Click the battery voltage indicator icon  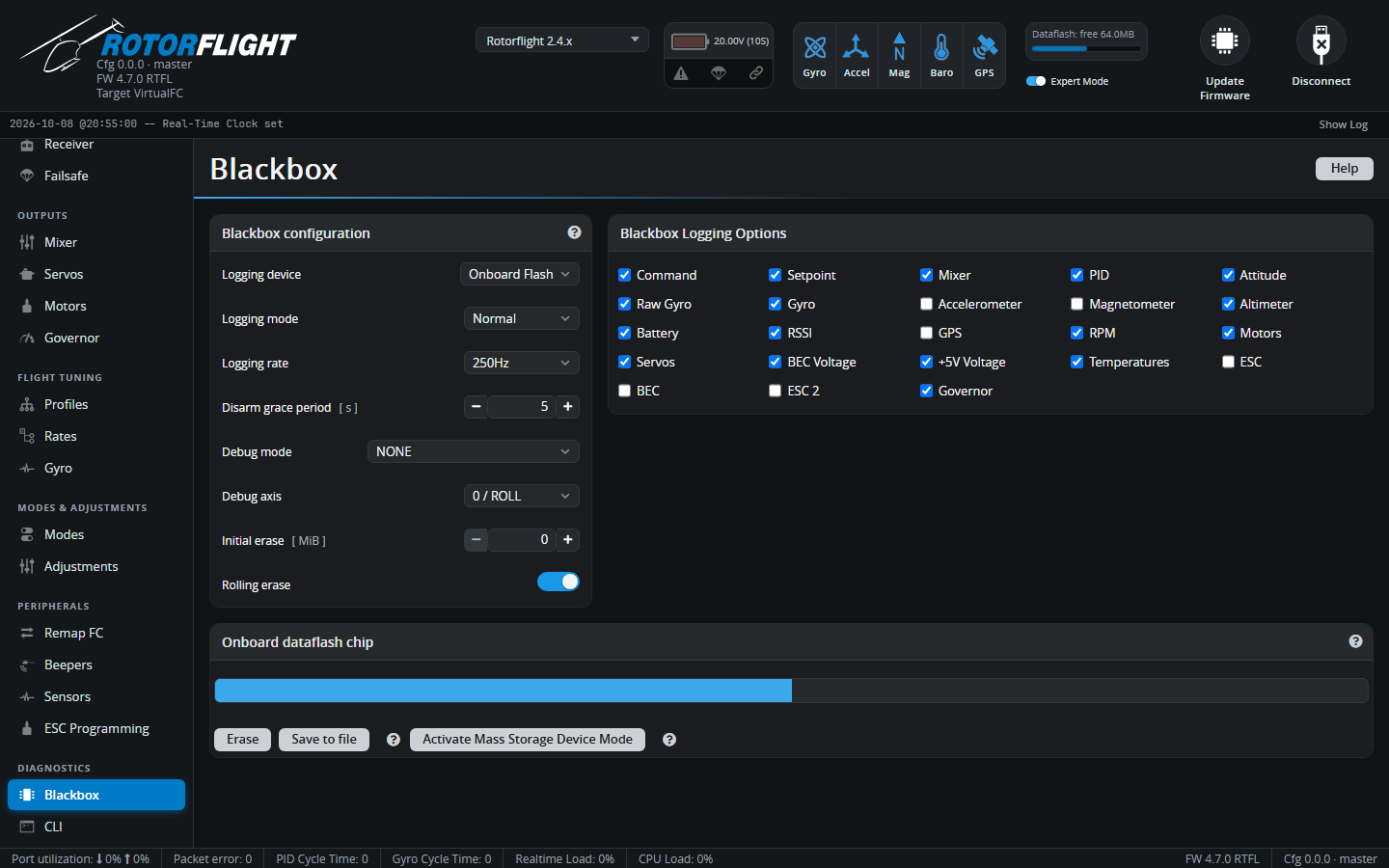tap(689, 41)
